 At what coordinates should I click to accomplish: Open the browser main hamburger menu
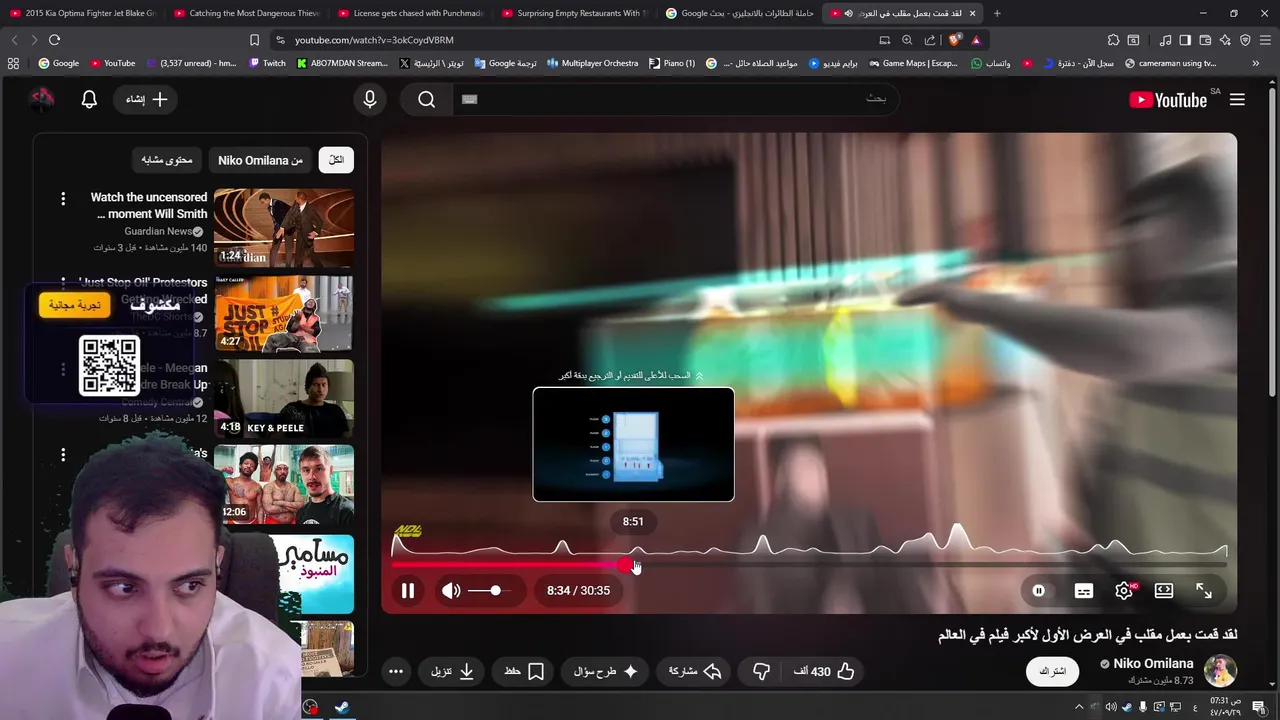(1265, 40)
